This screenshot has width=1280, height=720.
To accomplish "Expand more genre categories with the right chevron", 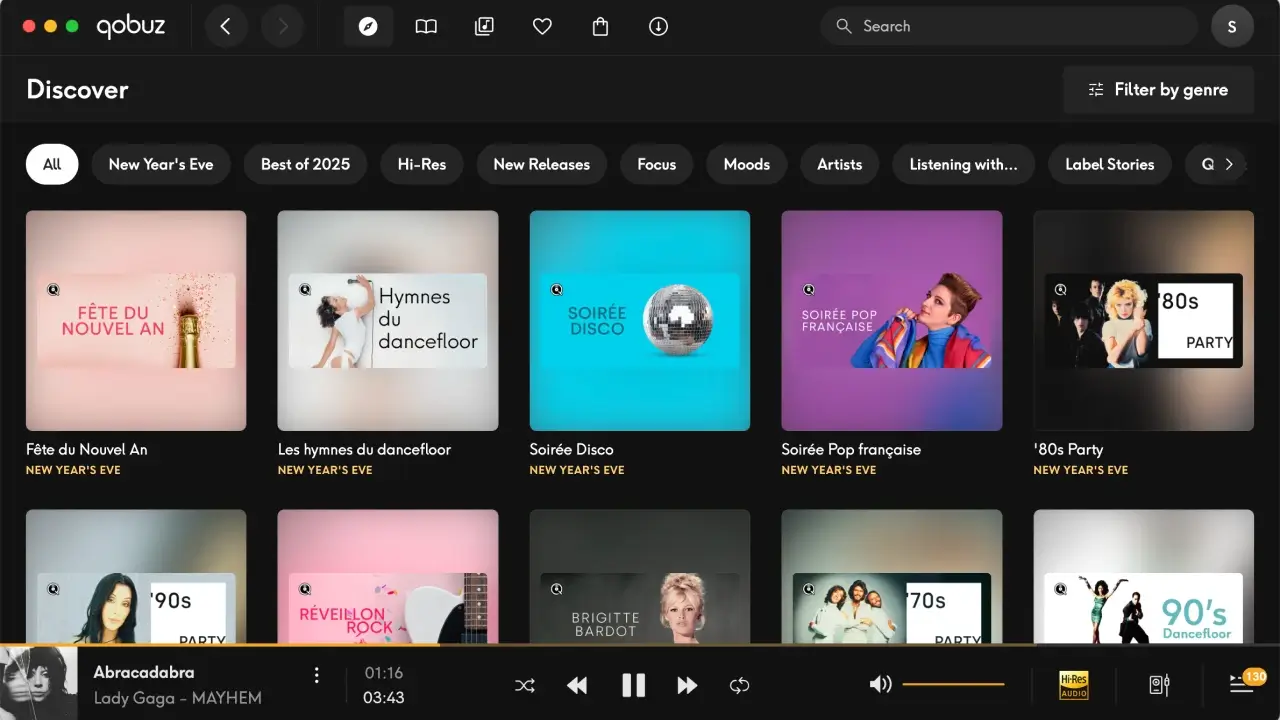I will coord(1230,163).
